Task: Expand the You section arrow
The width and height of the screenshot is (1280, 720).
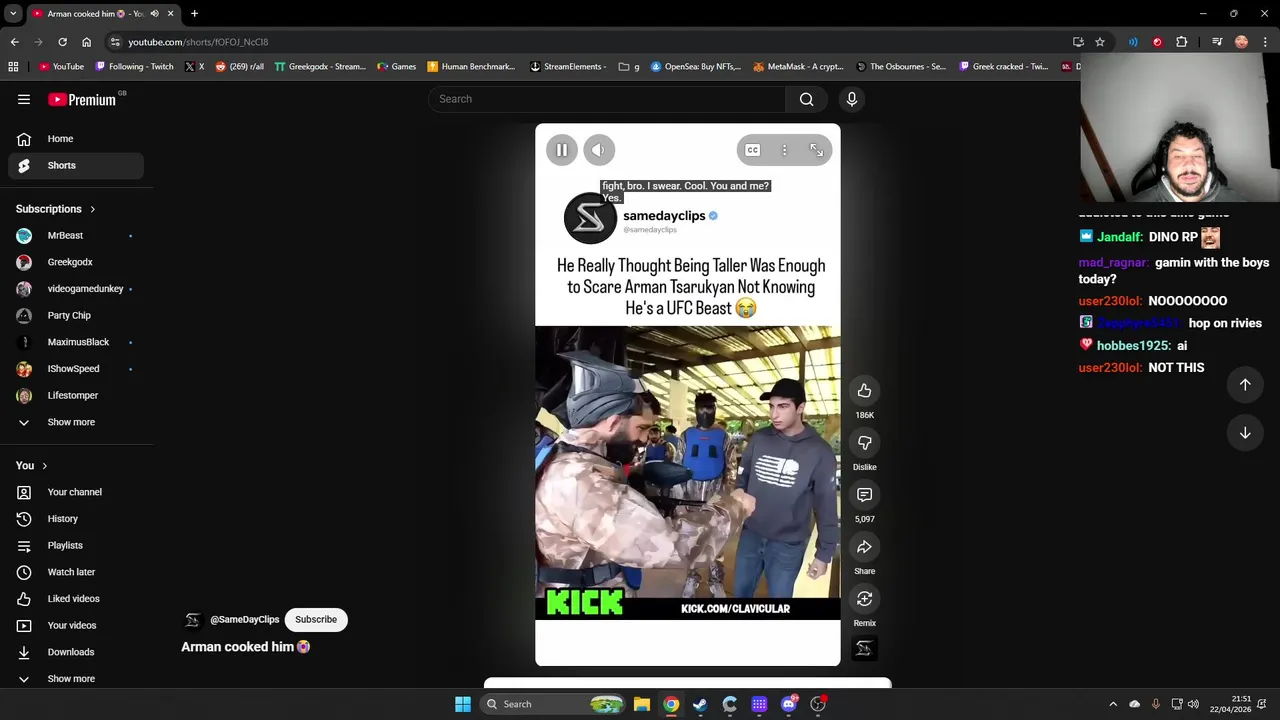Action: [x=44, y=466]
